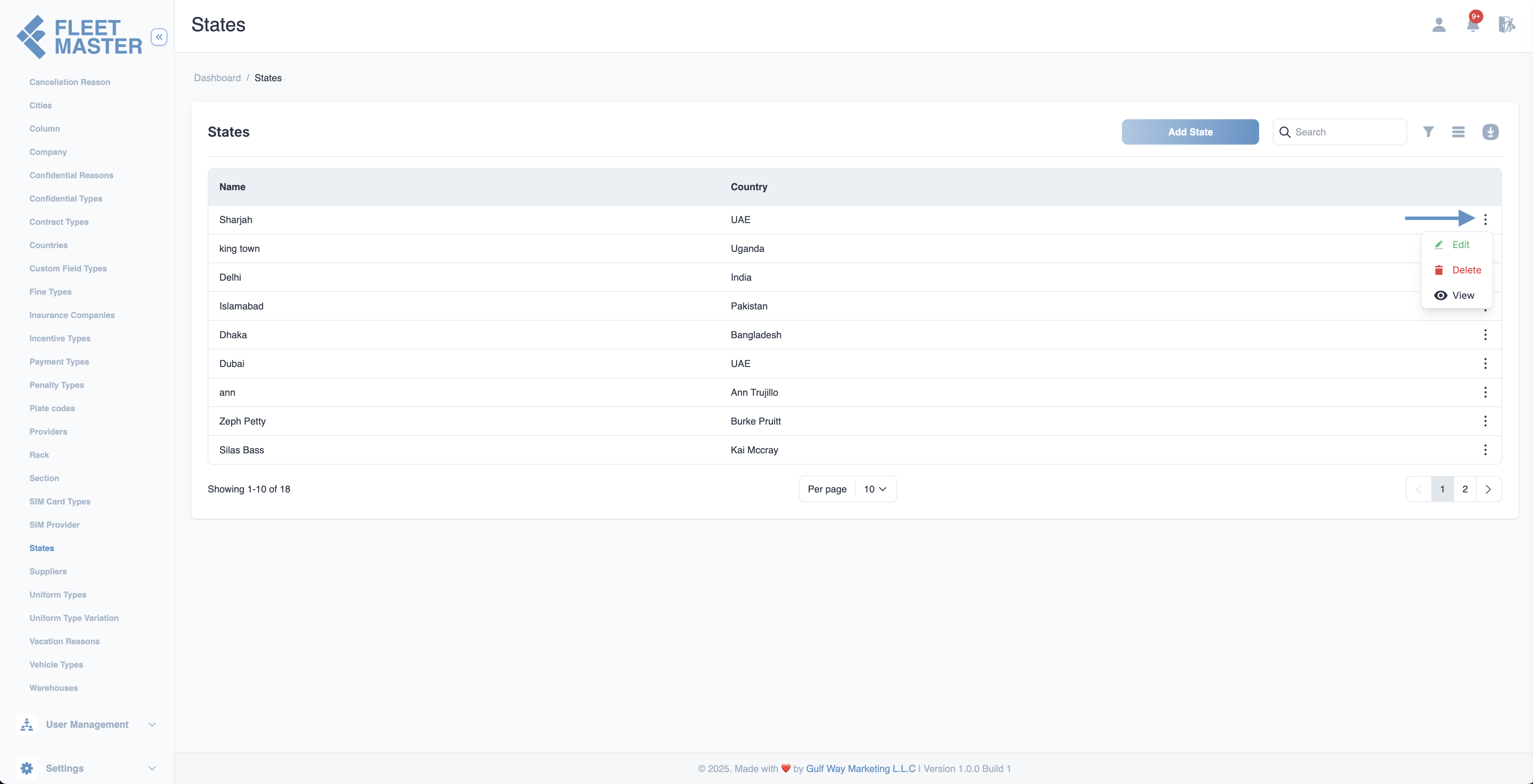The height and width of the screenshot is (784, 1533).
Task: Open Fine Types in sidebar
Action: pos(51,292)
